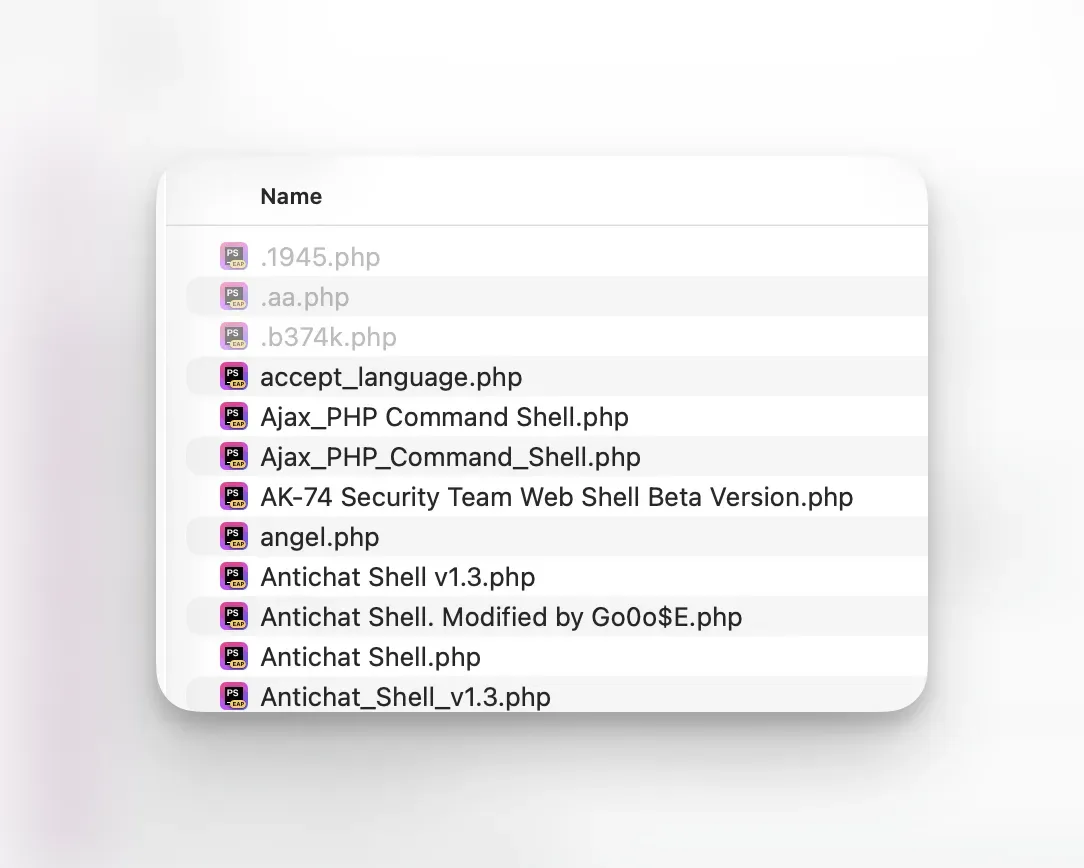
Task: Click the icon next to Ajax_PHP_Command_Shell.php
Action: tap(233, 456)
